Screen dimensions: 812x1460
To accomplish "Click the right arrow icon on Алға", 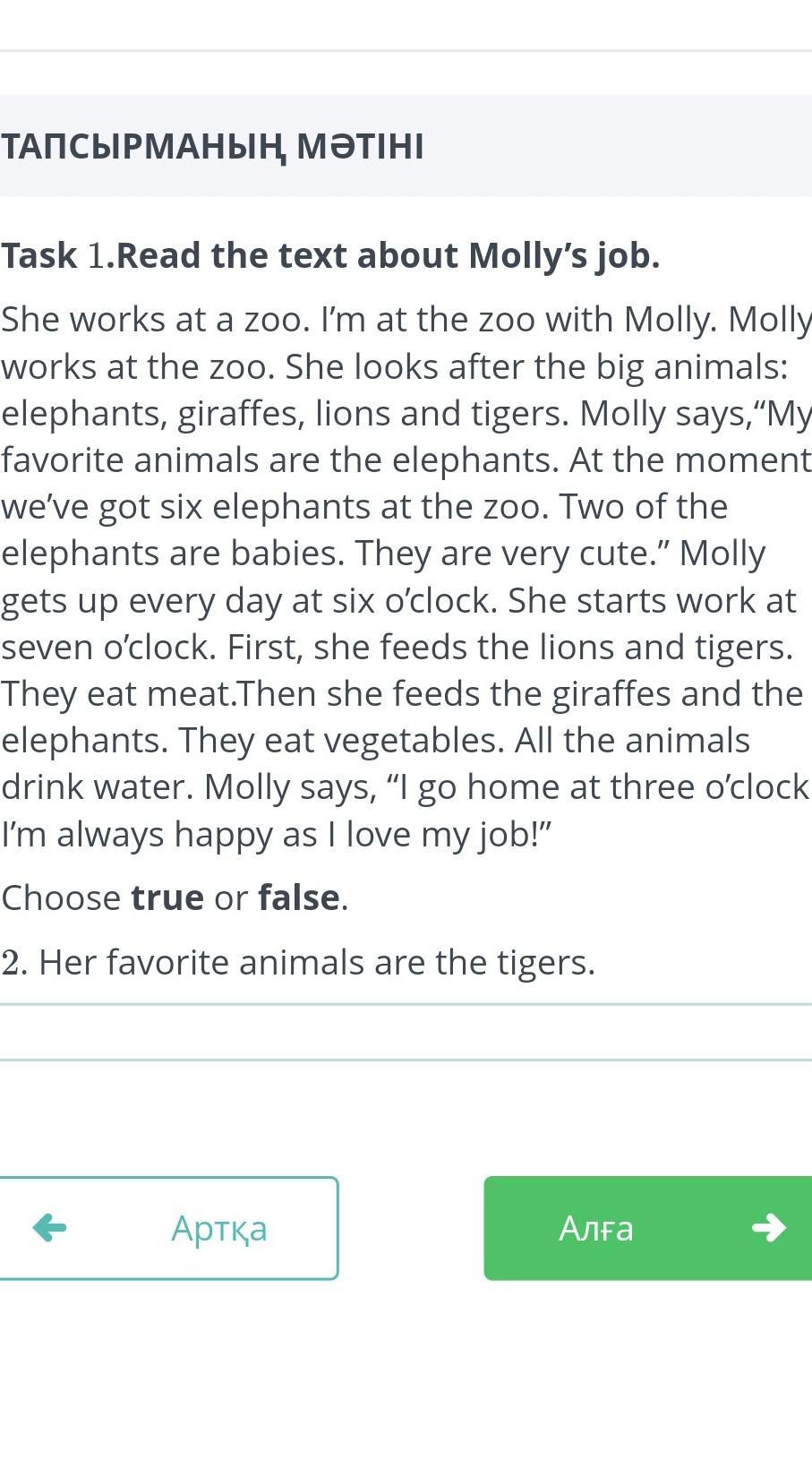I will point(768,1227).
